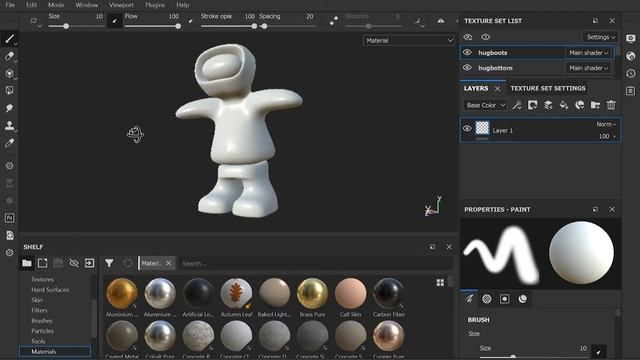Select the Smudge tool
This screenshot has width=640, height=360.
coord(9,108)
